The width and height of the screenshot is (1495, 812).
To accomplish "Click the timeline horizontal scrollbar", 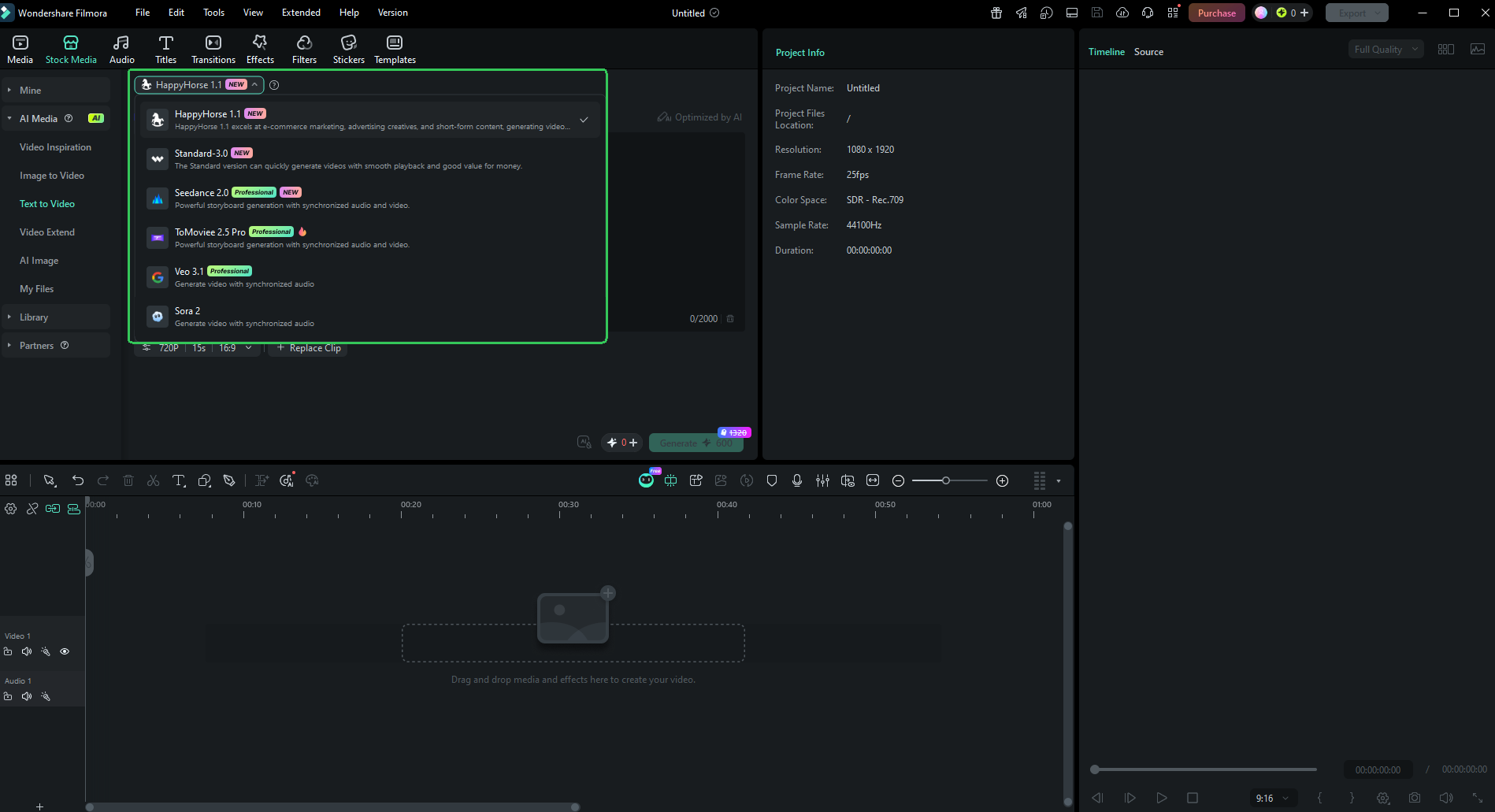I will tap(332, 807).
